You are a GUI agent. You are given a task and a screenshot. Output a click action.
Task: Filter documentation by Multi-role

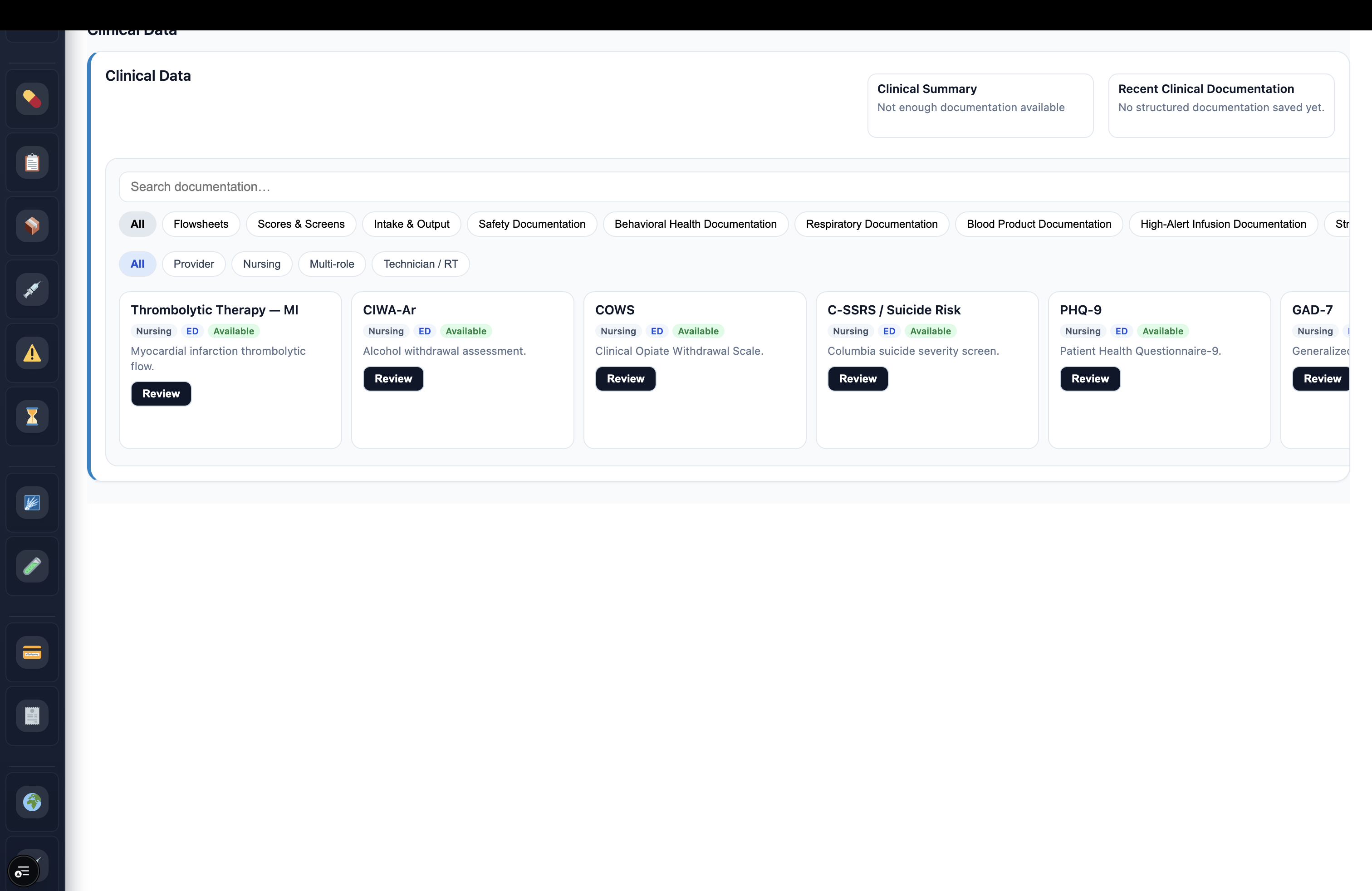332,264
